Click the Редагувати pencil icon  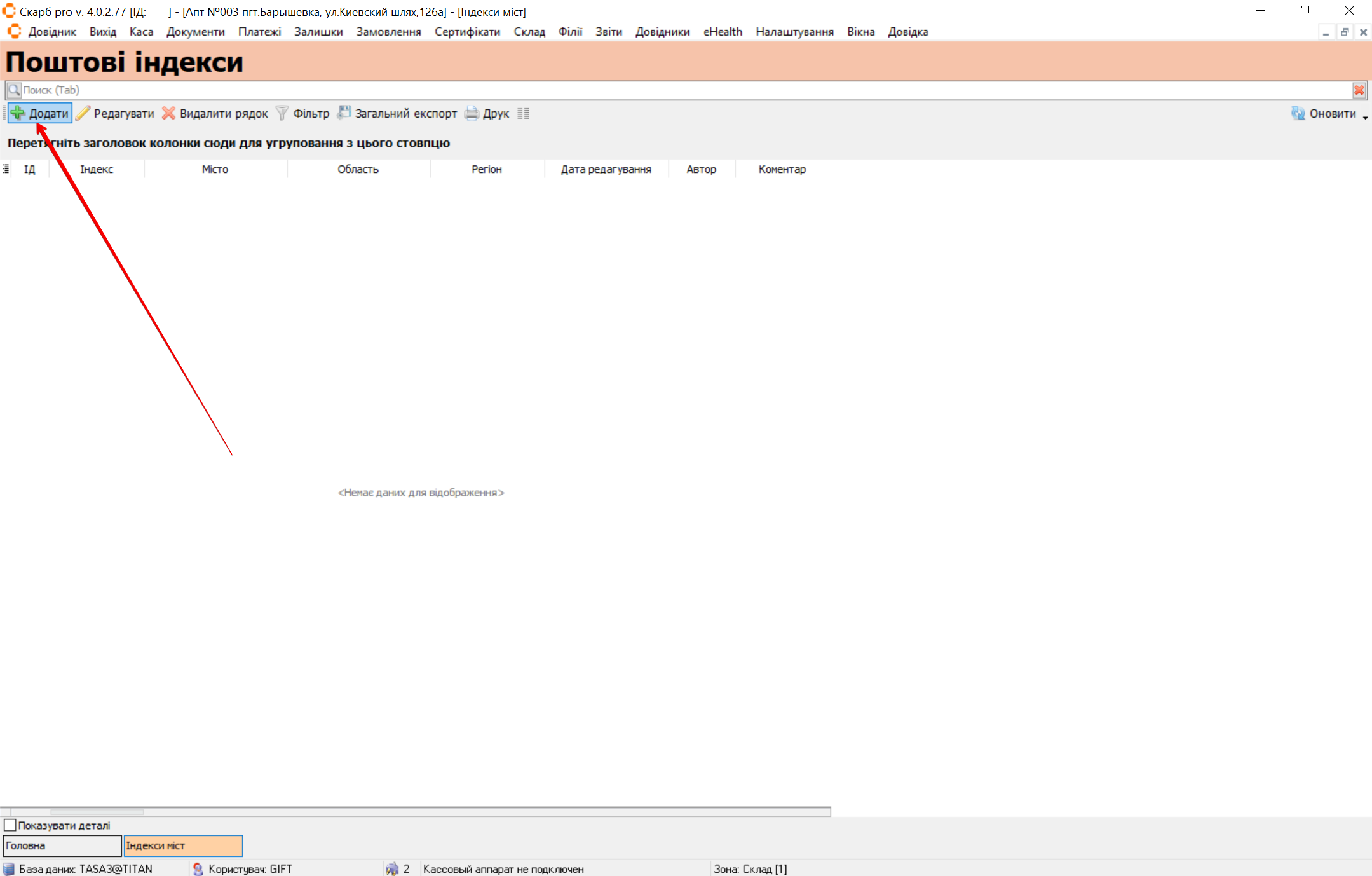point(83,113)
